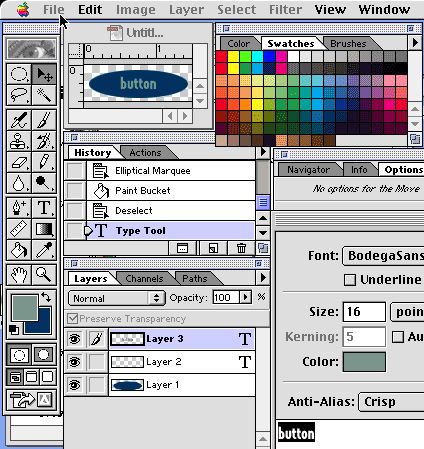Select the Dodge tool
The height and width of the screenshot is (449, 424).
(x=44, y=183)
